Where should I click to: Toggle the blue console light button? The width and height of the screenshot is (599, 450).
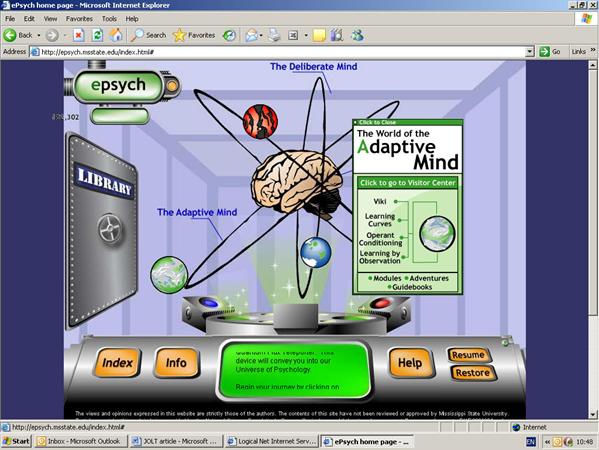pos(209,303)
